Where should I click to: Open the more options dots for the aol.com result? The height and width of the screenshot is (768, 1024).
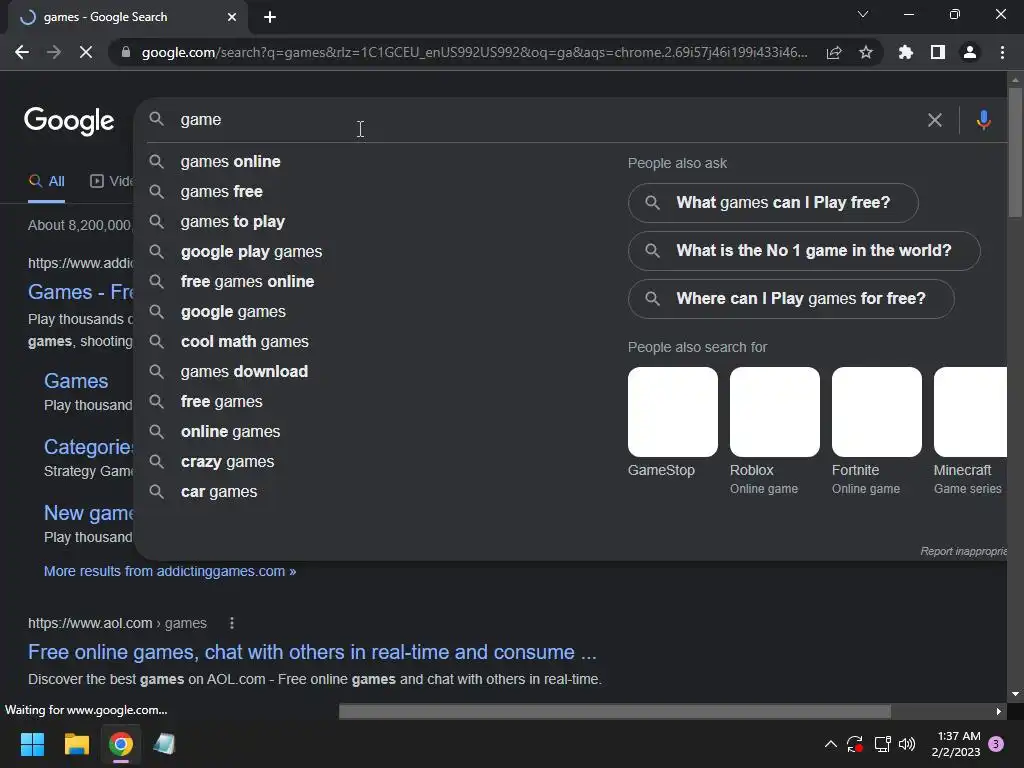pyautogui.click(x=232, y=623)
